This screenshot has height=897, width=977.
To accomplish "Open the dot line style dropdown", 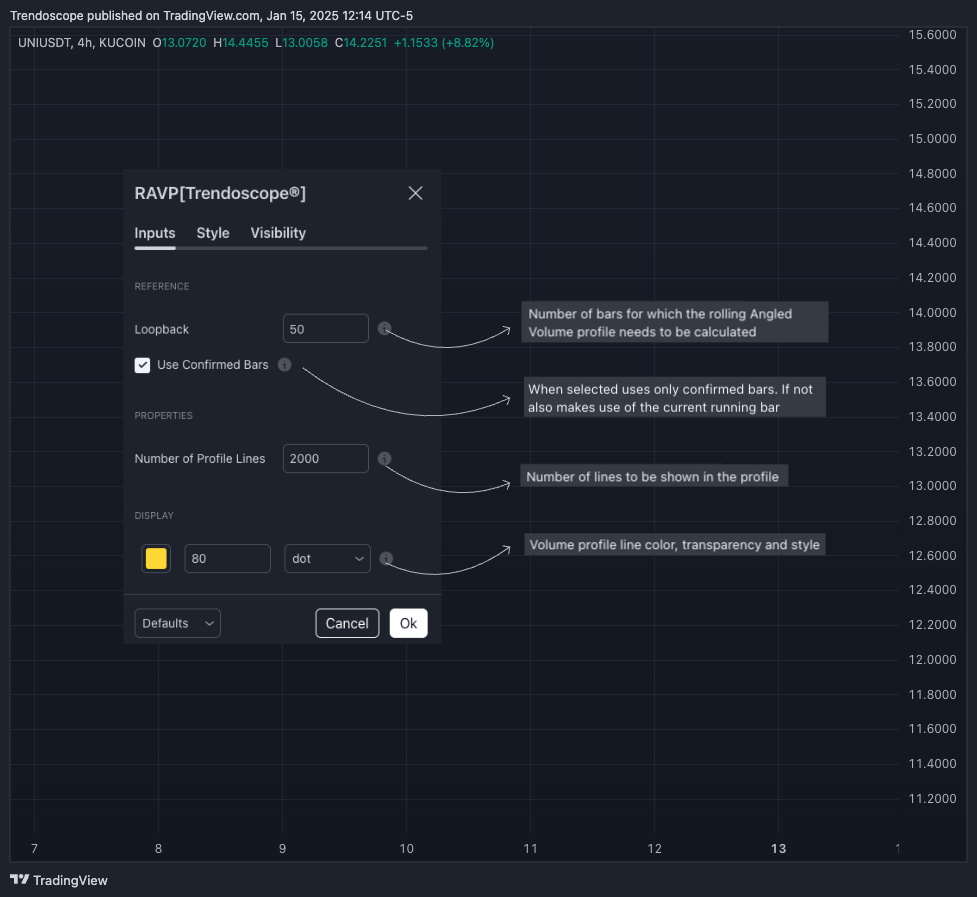I will [327, 559].
